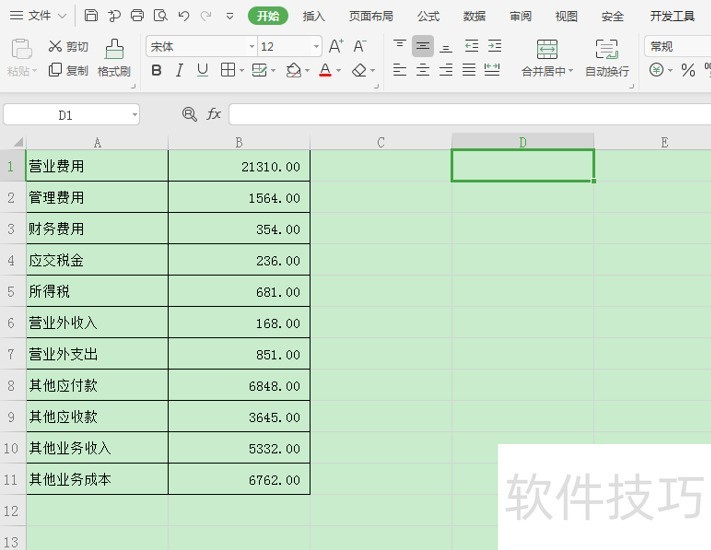Open the number format 常规 dropdown
Screen dimensions: 711x550
coord(677,46)
